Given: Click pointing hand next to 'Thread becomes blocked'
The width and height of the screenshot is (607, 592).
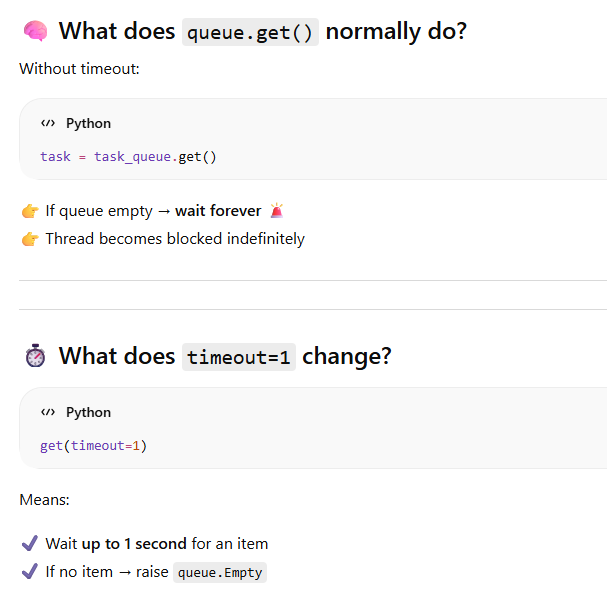Looking at the screenshot, I should (x=30, y=239).
